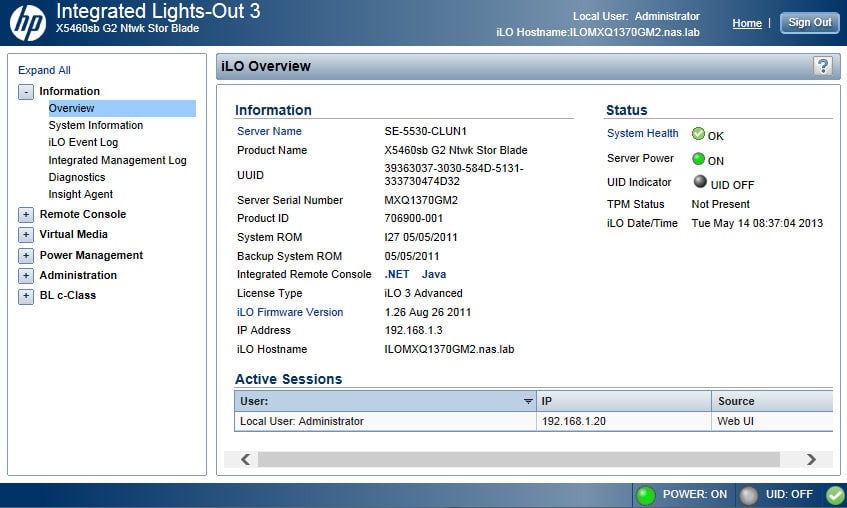Toggle the UID Indicator icon in Status
847x508 pixels.
click(x=700, y=182)
